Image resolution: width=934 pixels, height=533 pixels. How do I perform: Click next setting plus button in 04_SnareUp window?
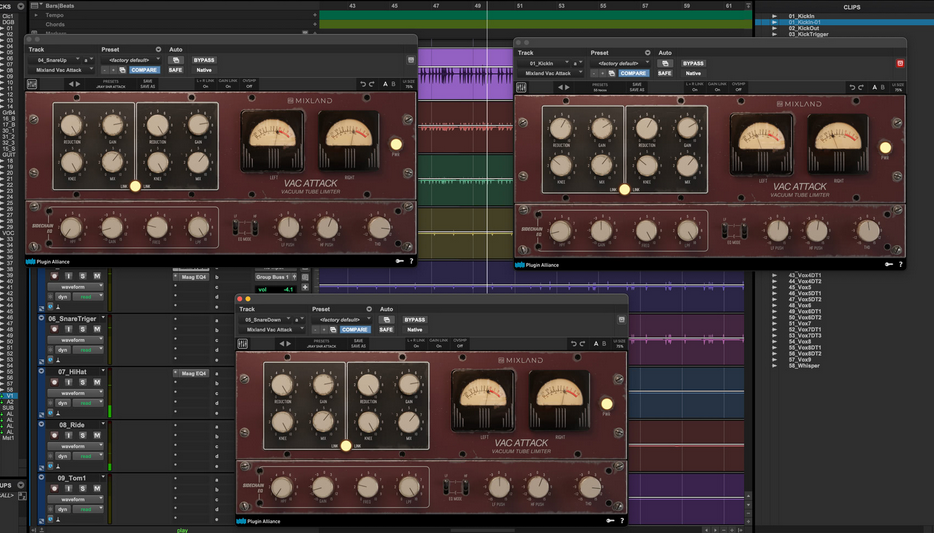pos(114,70)
